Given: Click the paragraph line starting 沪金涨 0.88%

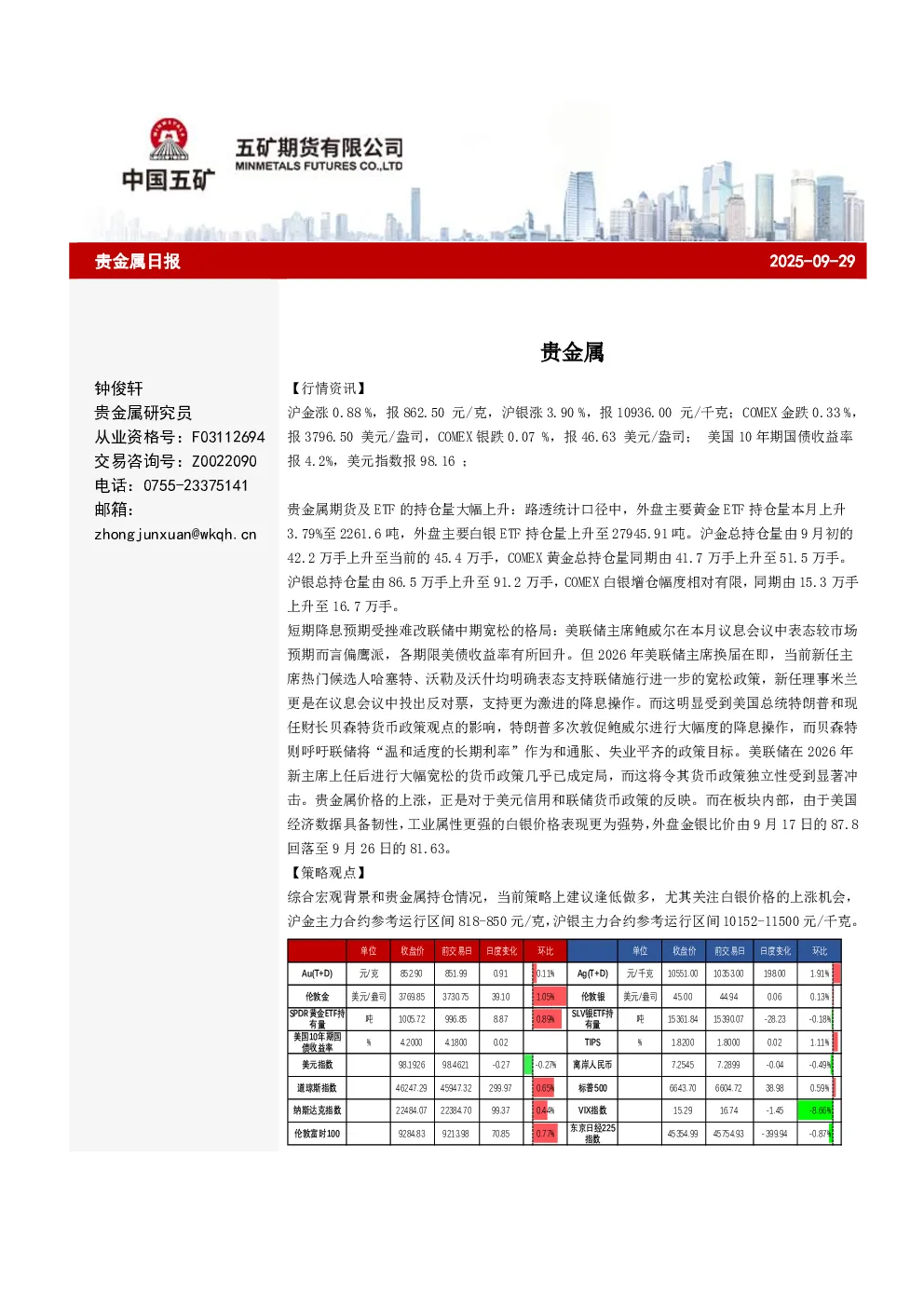Looking at the screenshot, I should (573, 413).
